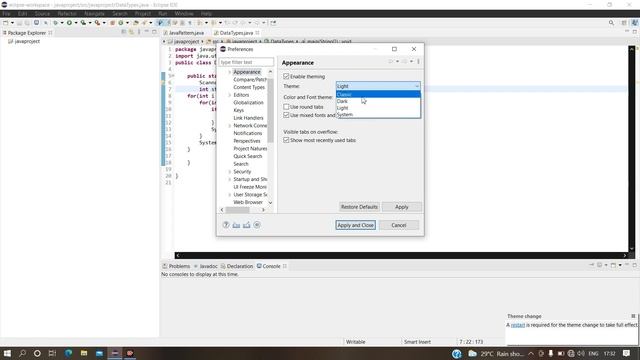The height and width of the screenshot is (360, 640).
Task: Click the External Tools red toolbox icon
Action: click(x=98, y=23)
